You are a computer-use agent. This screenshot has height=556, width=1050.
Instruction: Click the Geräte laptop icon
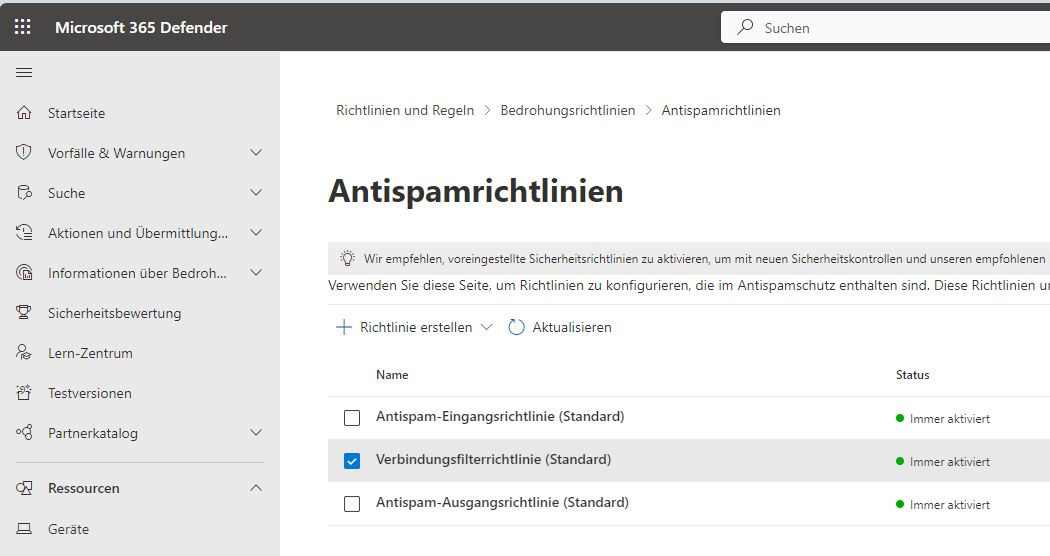pyautogui.click(x=25, y=529)
